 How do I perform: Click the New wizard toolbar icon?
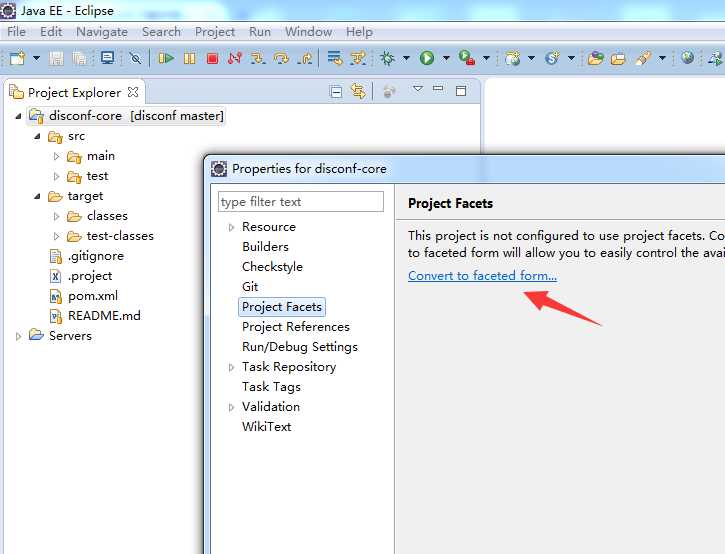click(x=17, y=58)
